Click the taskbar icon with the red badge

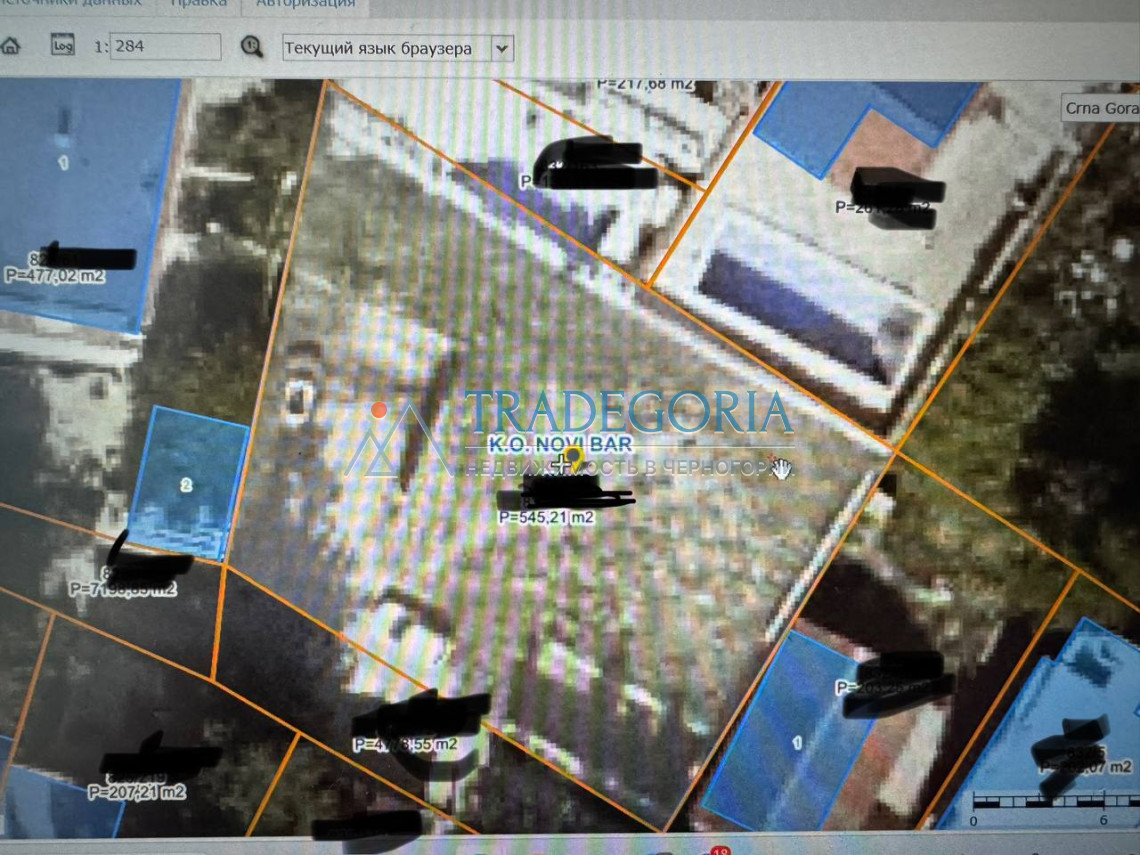[x=714, y=850]
